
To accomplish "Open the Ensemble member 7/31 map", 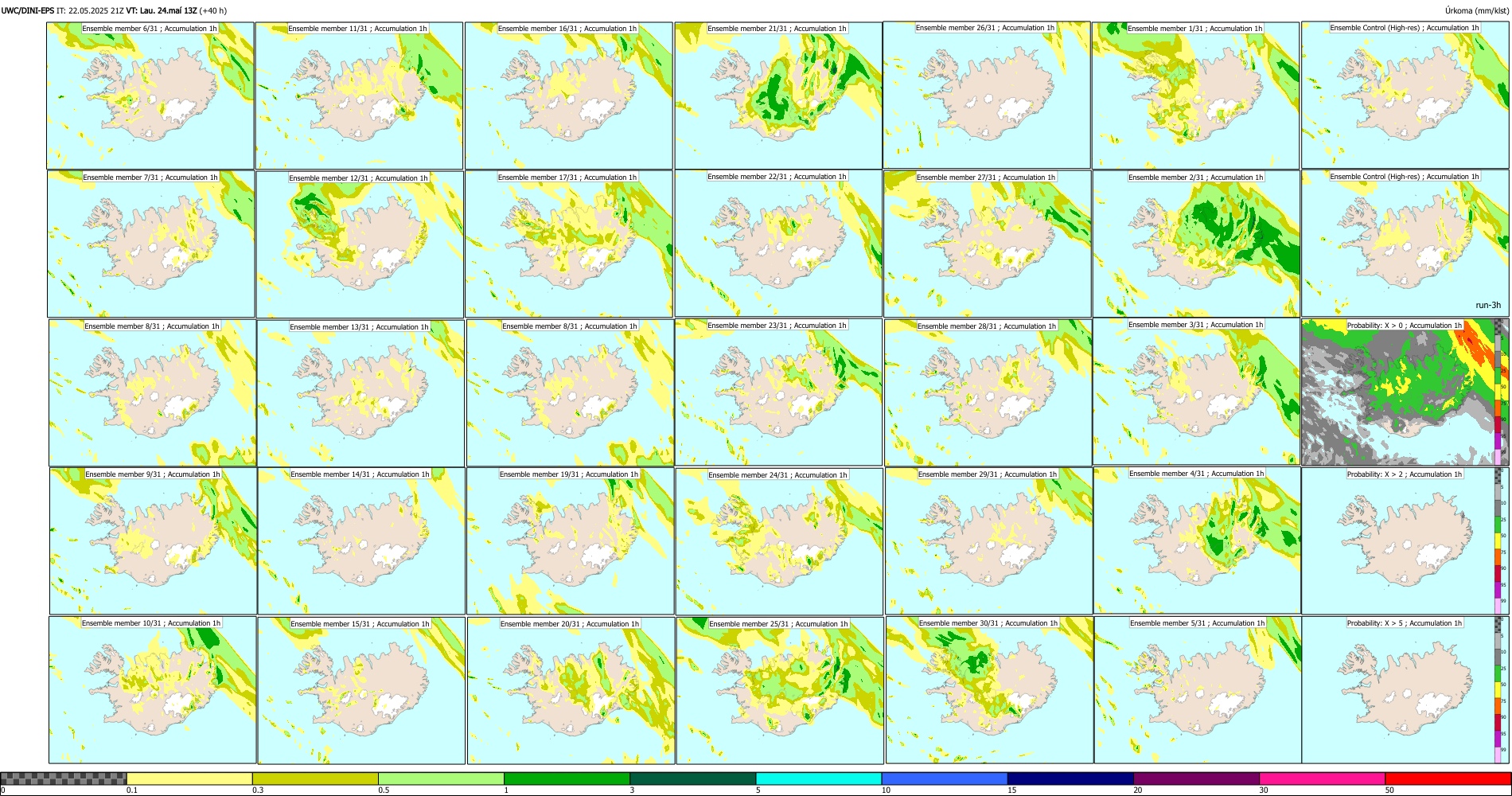I will click(151, 244).
